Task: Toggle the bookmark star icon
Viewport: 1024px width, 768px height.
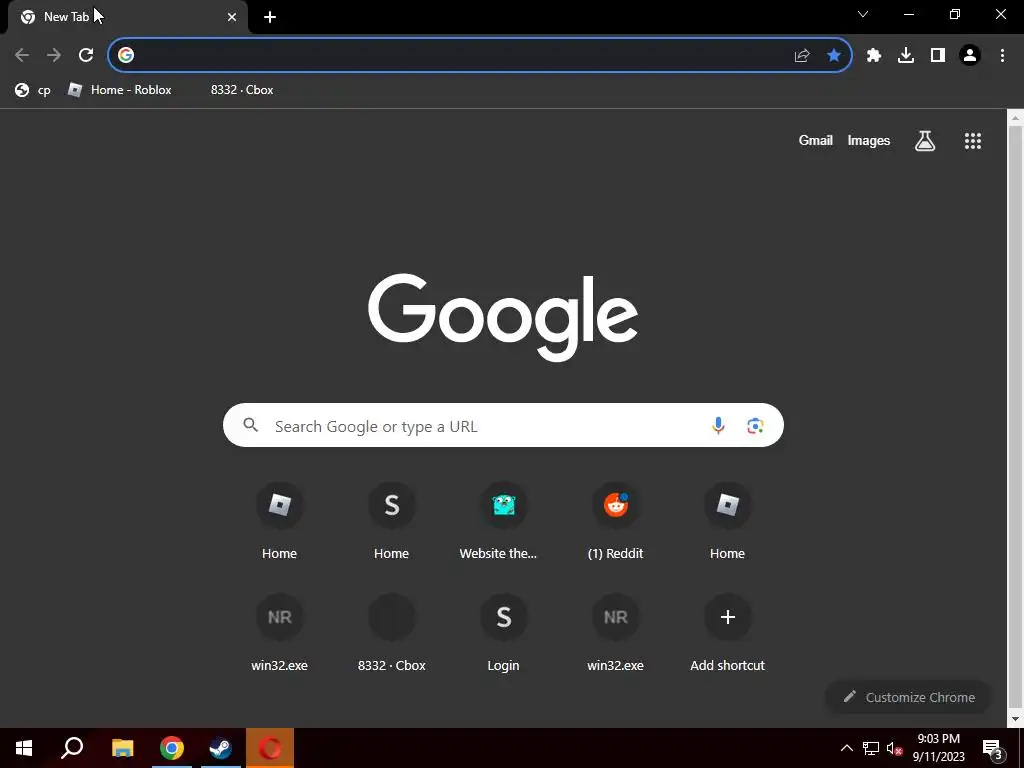Action: tap(834, 55)
